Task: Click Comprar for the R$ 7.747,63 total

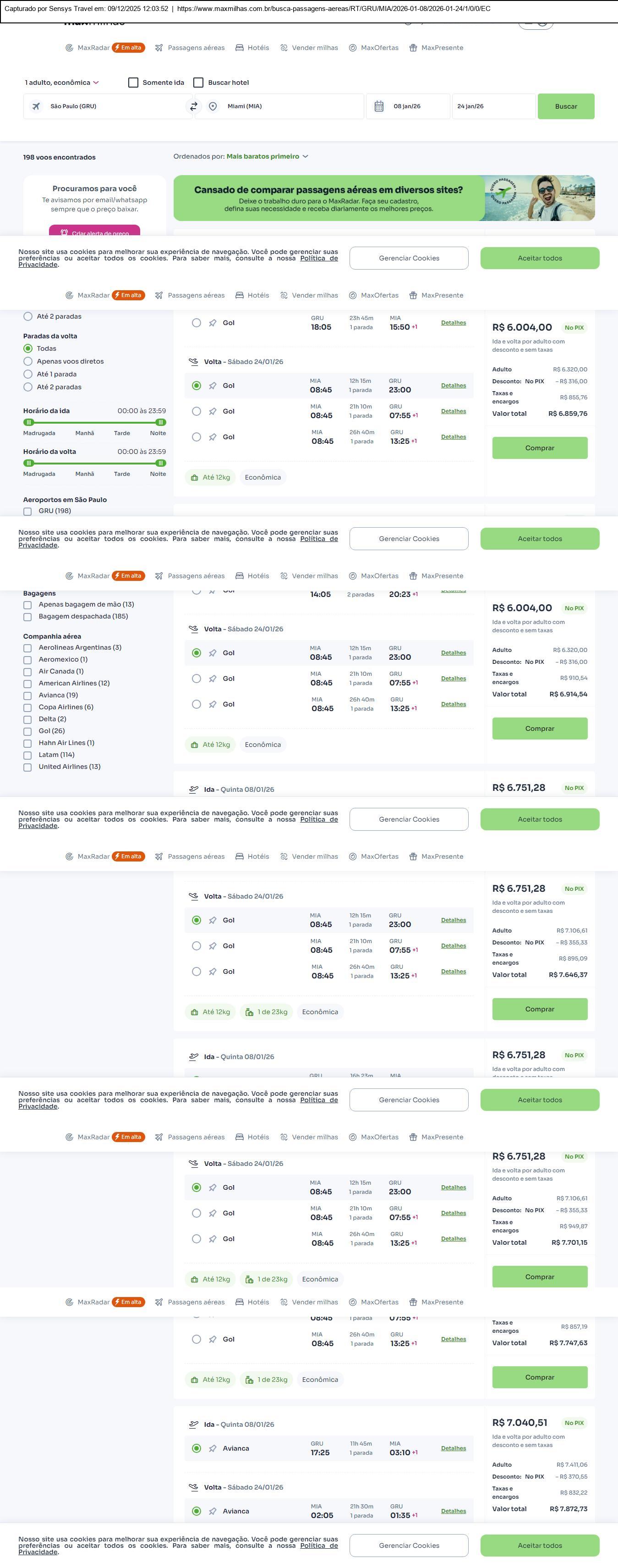Action: 540,1377
